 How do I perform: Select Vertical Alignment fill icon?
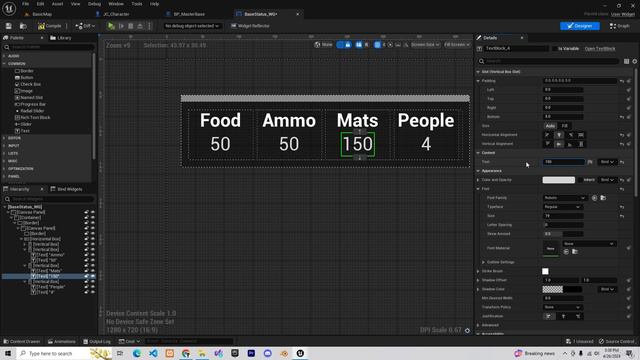click(x=581, y=144)
